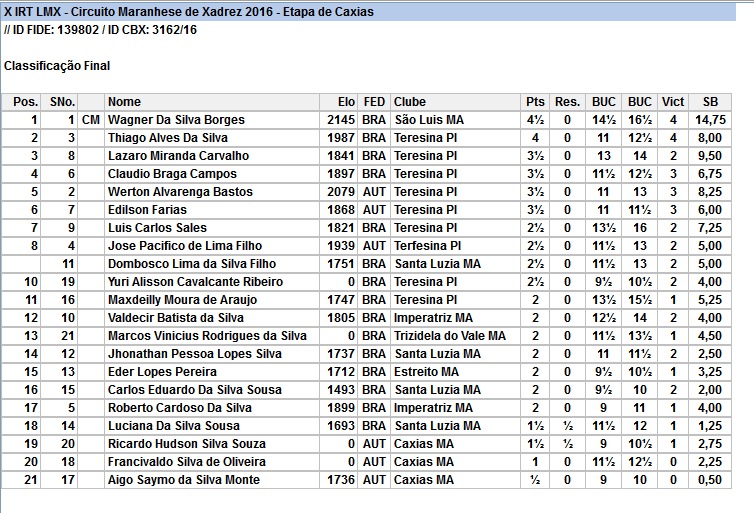The width and height of the screenshot is (754, 513).
Task: Click SB value 5,25
Action: pyautogui.click(x=710, y=300)
